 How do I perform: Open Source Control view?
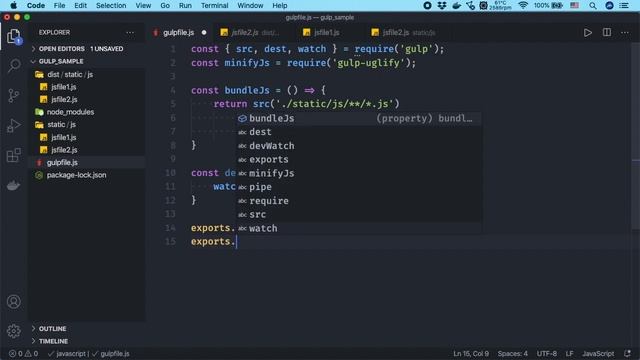coord(14,96)
